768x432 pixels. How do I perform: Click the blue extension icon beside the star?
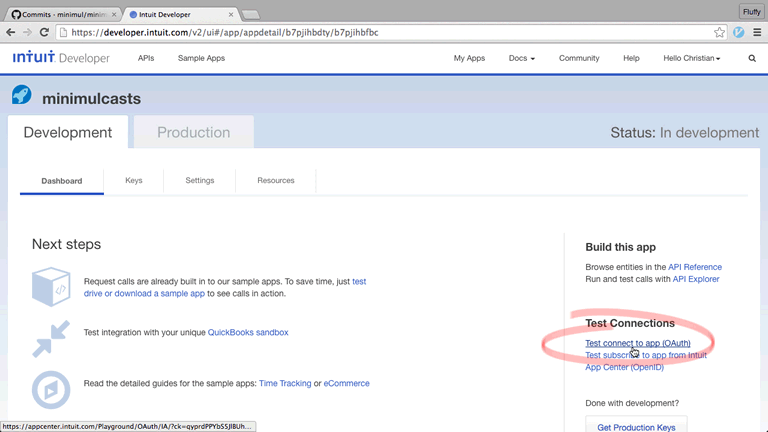coord(739,32)
